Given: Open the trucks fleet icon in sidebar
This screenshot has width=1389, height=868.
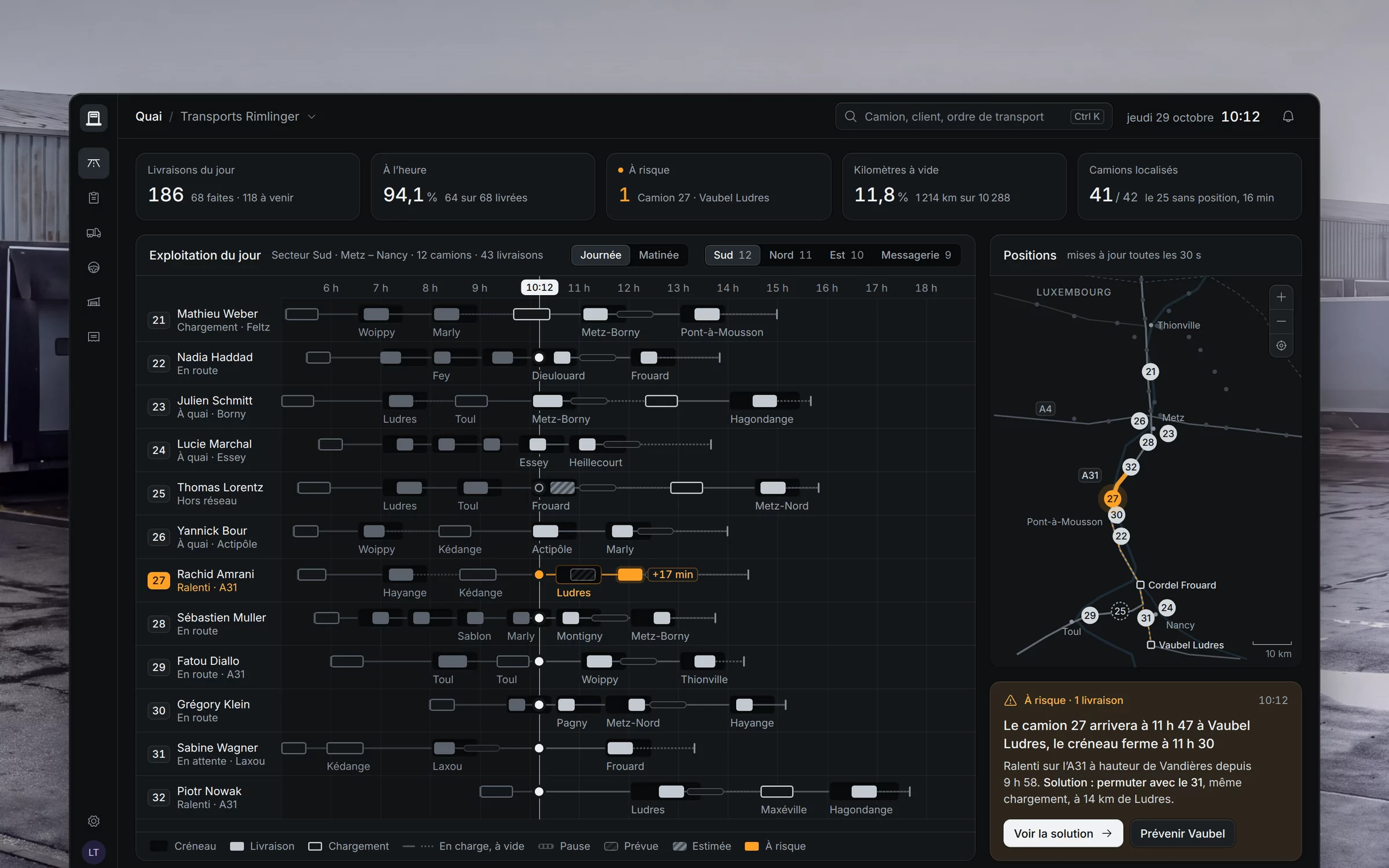Looking at the screenshot, I should click(x=94, y=233).
